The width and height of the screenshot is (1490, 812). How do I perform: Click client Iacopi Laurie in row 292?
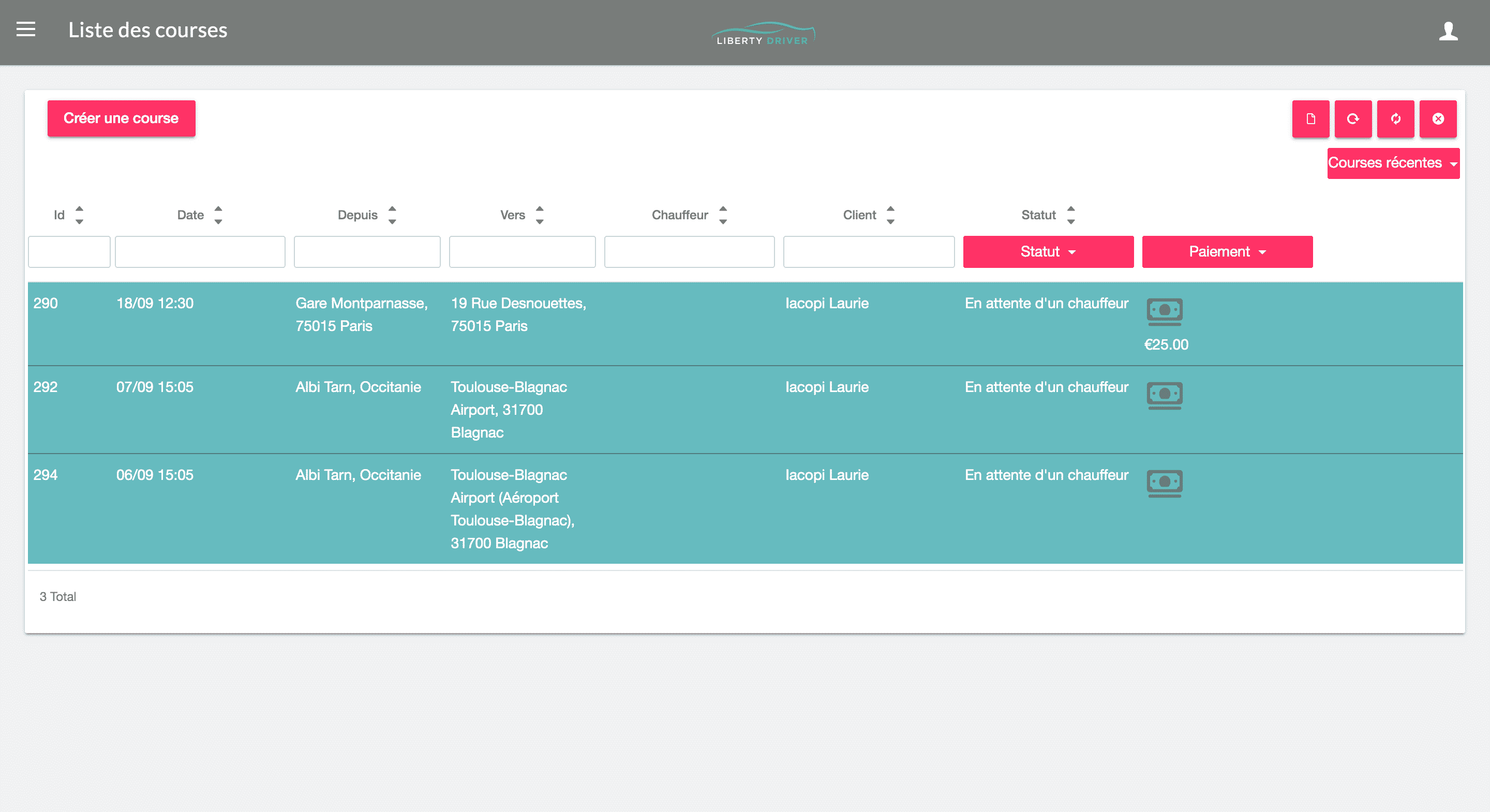pos(827,387)
